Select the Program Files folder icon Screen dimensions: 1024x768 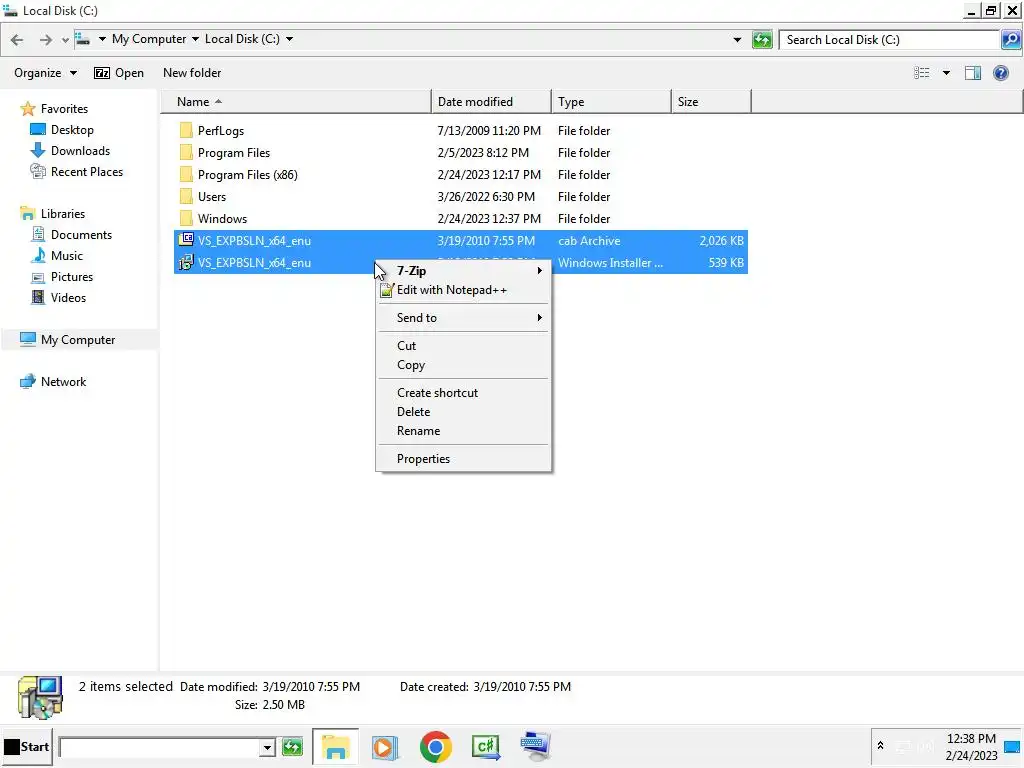click(186, 153)
